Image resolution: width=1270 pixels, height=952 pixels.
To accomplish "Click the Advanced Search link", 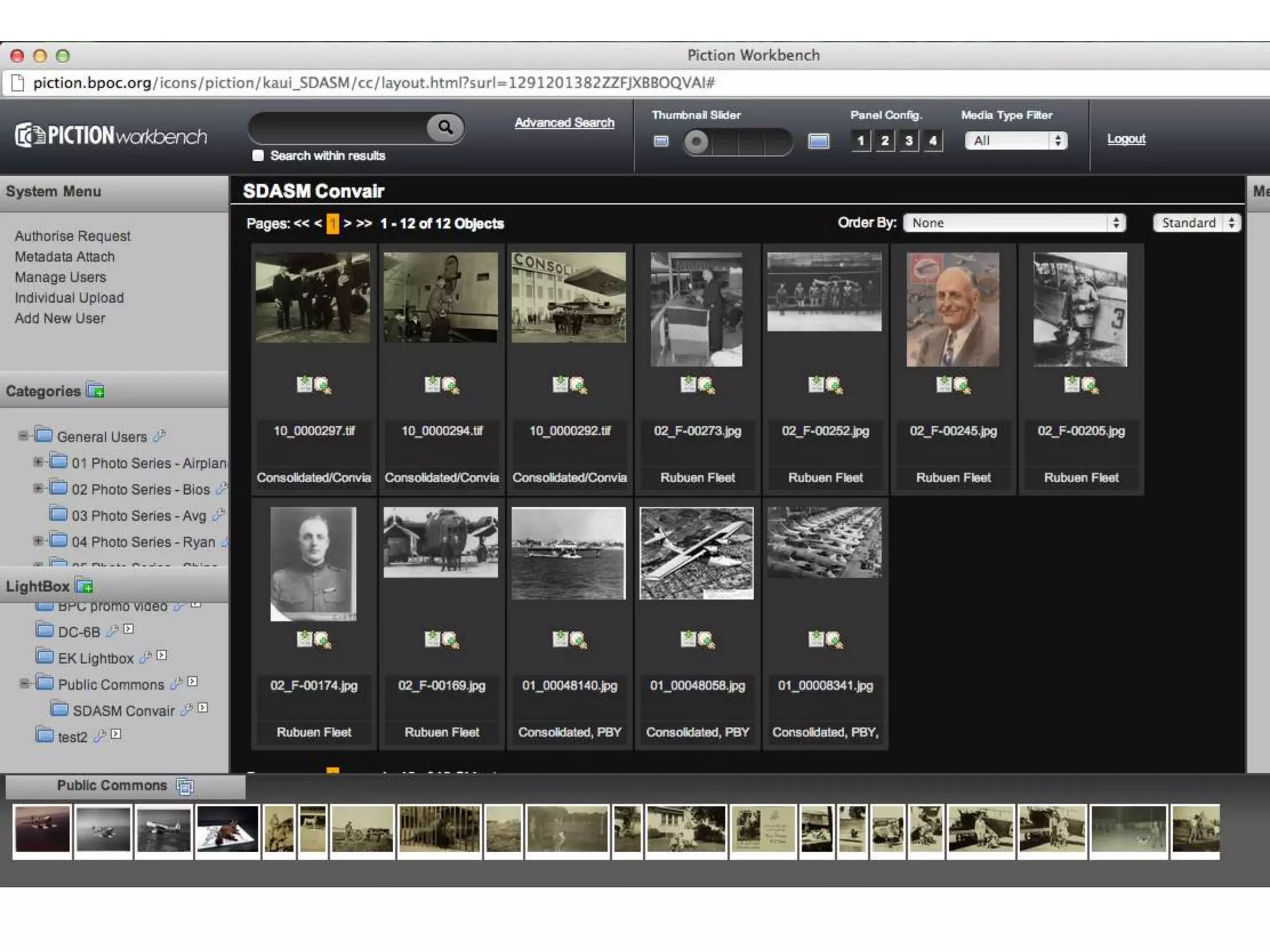I will pyautogui.click(x=564, y=123).
